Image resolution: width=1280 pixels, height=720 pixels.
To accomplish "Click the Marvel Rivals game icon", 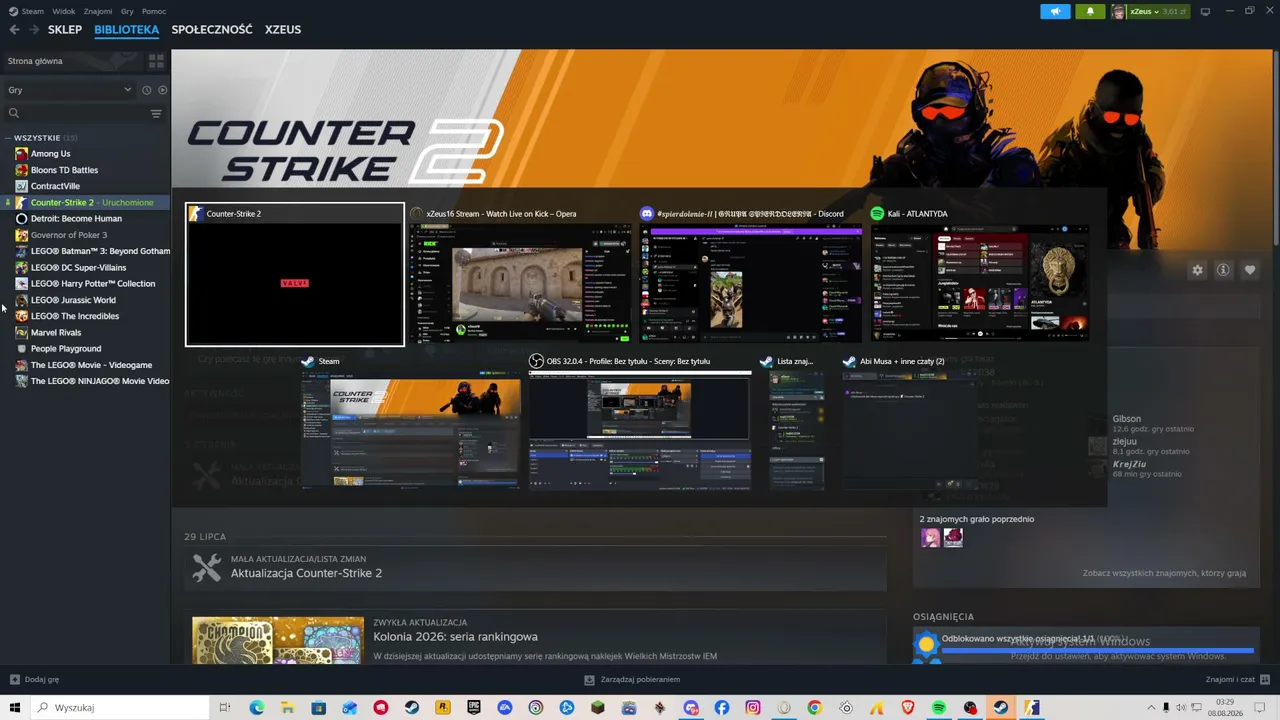I will coord(21,332).
